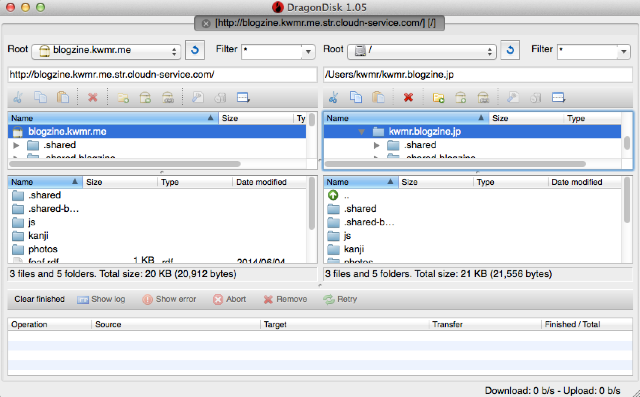Image resolution: width=640 pixels, height=397 pixels.
Task: Click the create bucket icon in right pane toolbar
Action: [x=461, y=98]
